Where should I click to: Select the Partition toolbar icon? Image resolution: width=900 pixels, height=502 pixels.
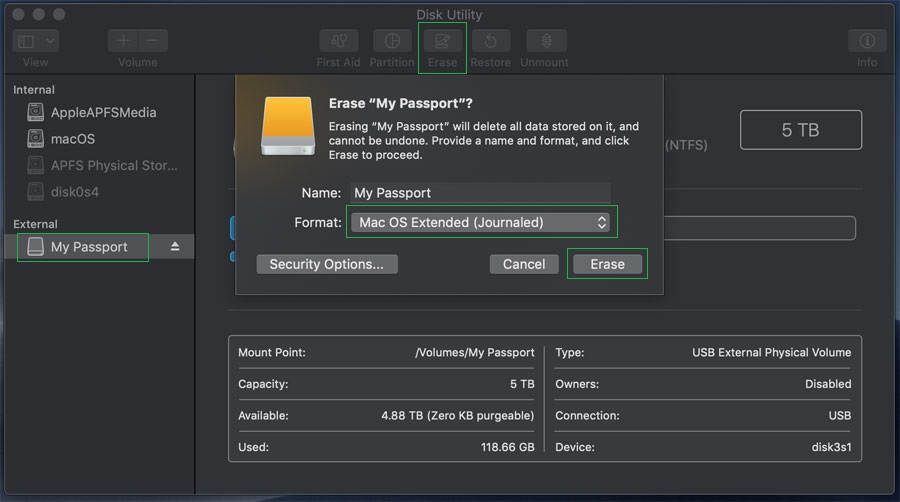(392, 41)
